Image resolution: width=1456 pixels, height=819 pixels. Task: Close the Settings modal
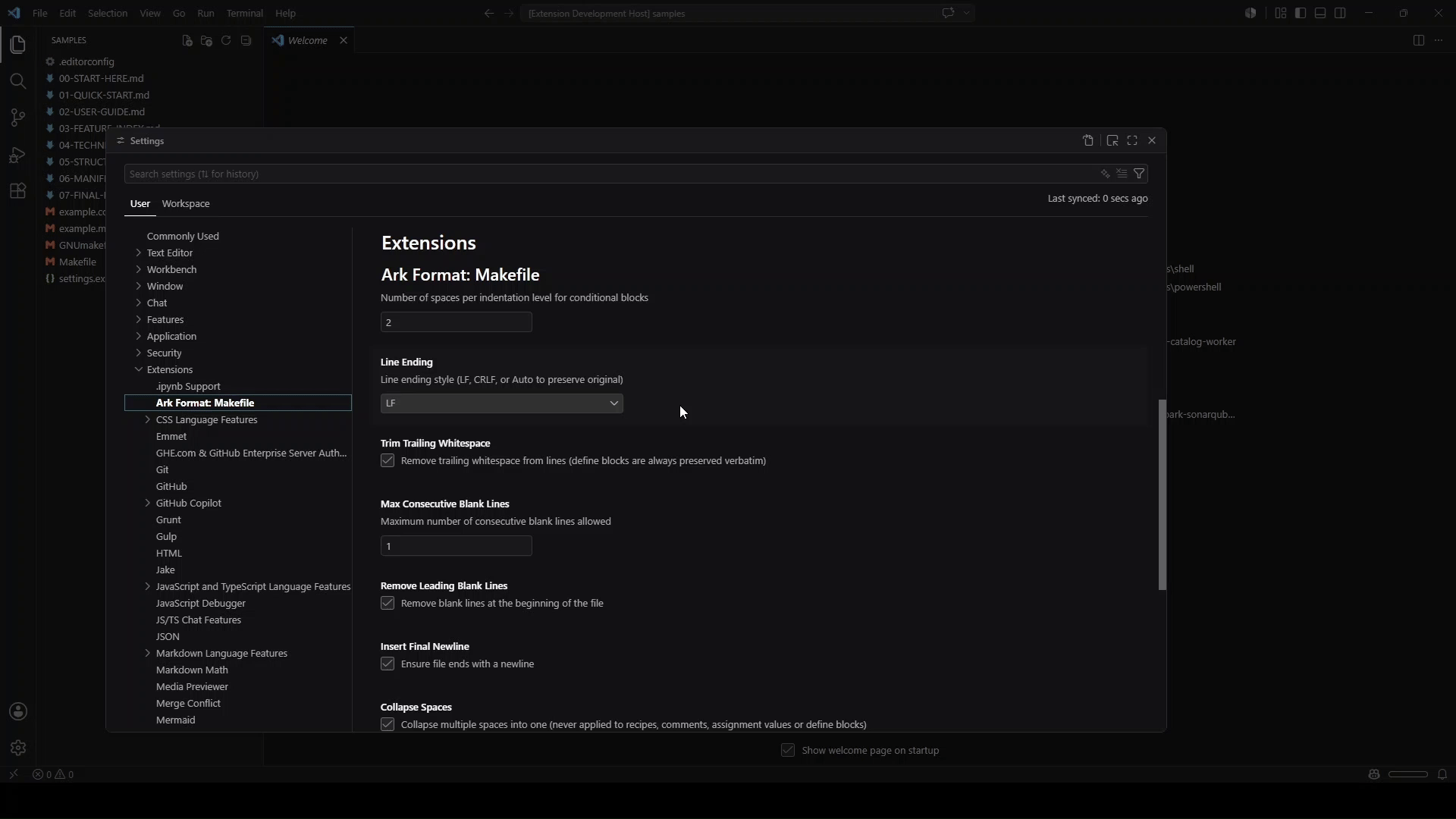tap(1152, 140)
